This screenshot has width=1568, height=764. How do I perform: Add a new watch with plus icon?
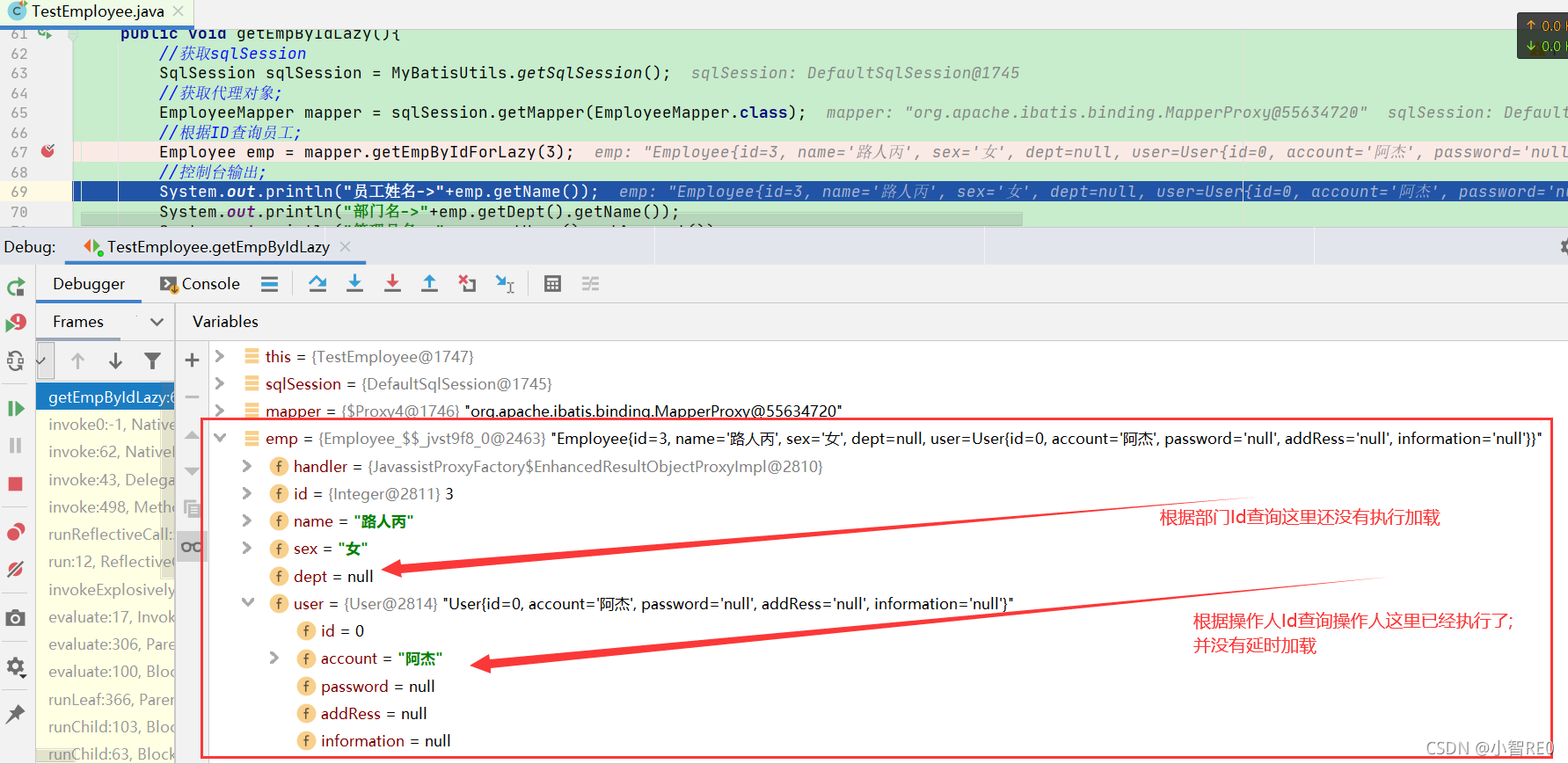click(192, 360)
